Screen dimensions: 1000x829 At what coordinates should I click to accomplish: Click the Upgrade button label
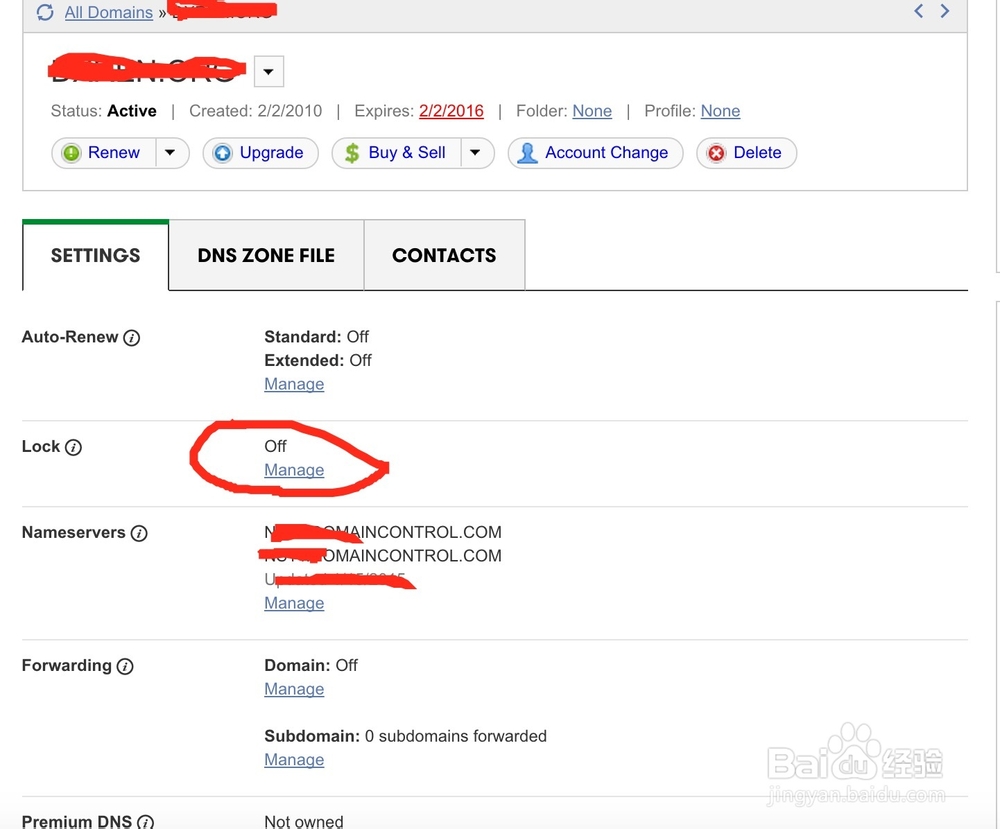[x=271, y=152]
